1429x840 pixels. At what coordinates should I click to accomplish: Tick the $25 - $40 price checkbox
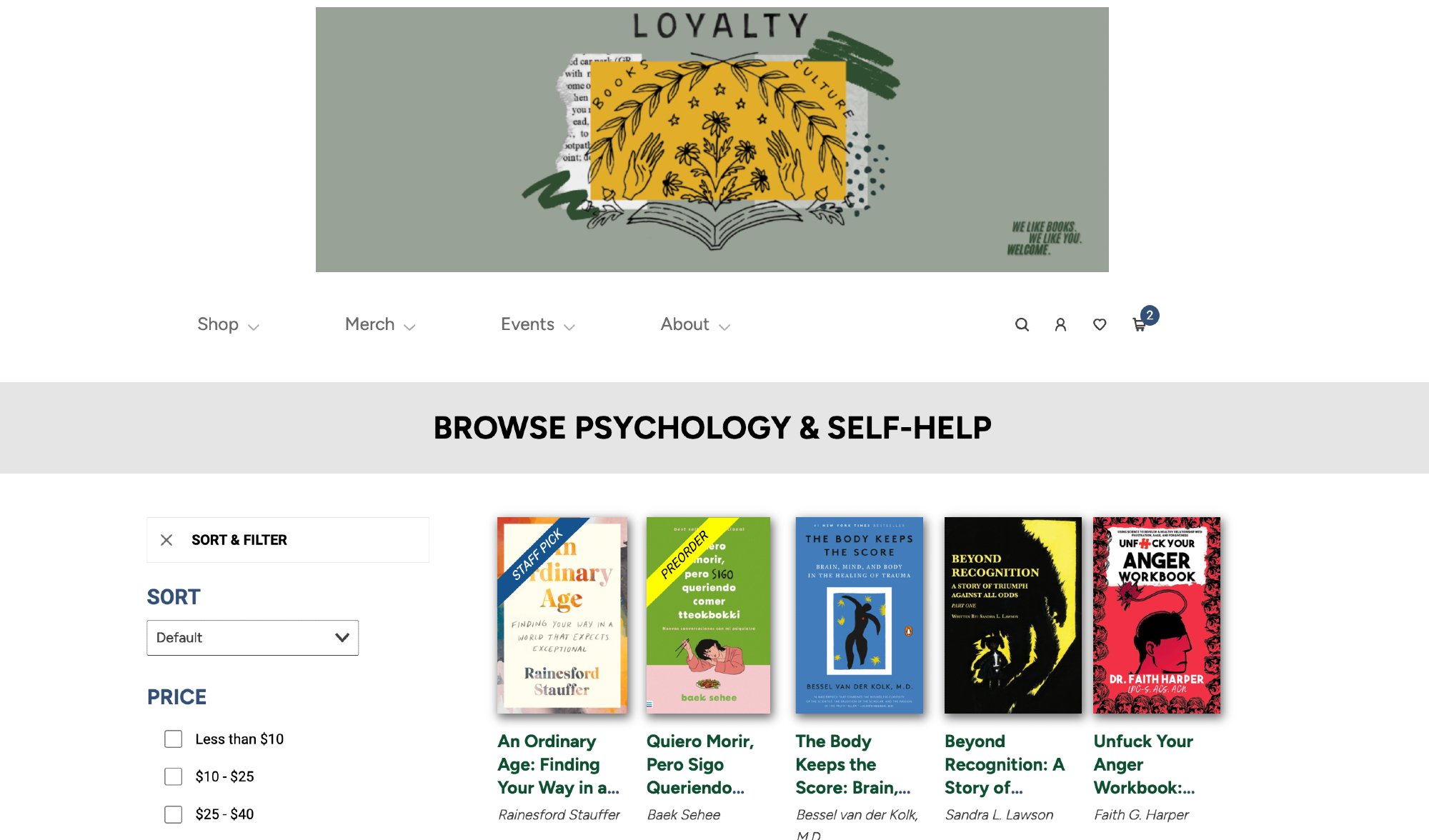point(174,814)
